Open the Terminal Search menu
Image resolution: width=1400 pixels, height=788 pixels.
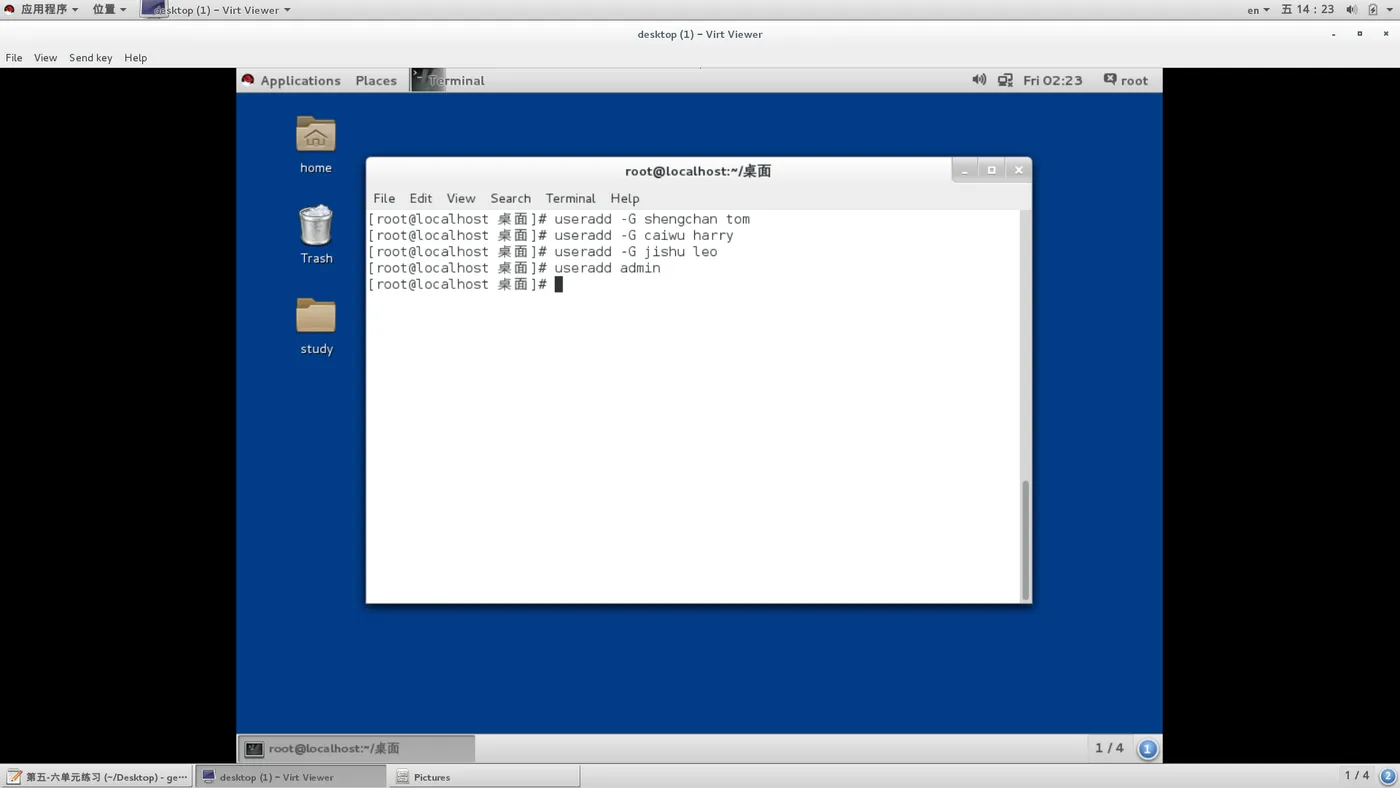(x=510, y=198)
